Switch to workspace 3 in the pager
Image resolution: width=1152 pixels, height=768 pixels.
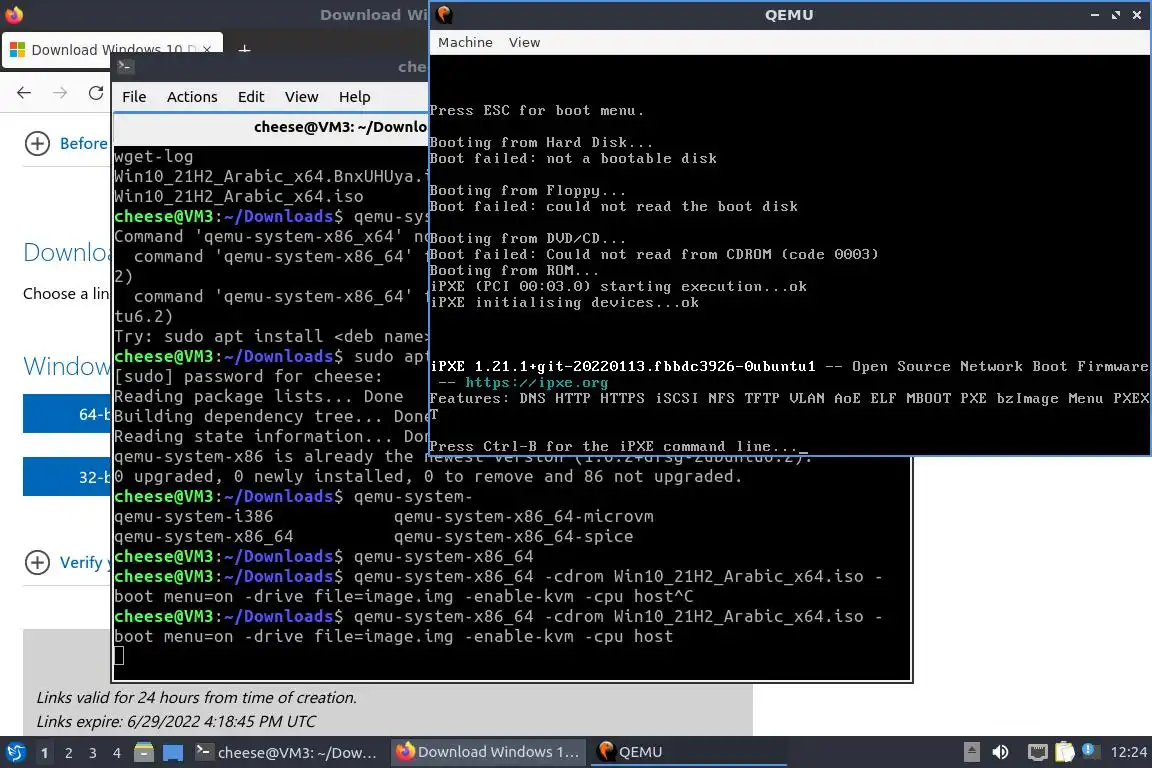pos(93,753)
